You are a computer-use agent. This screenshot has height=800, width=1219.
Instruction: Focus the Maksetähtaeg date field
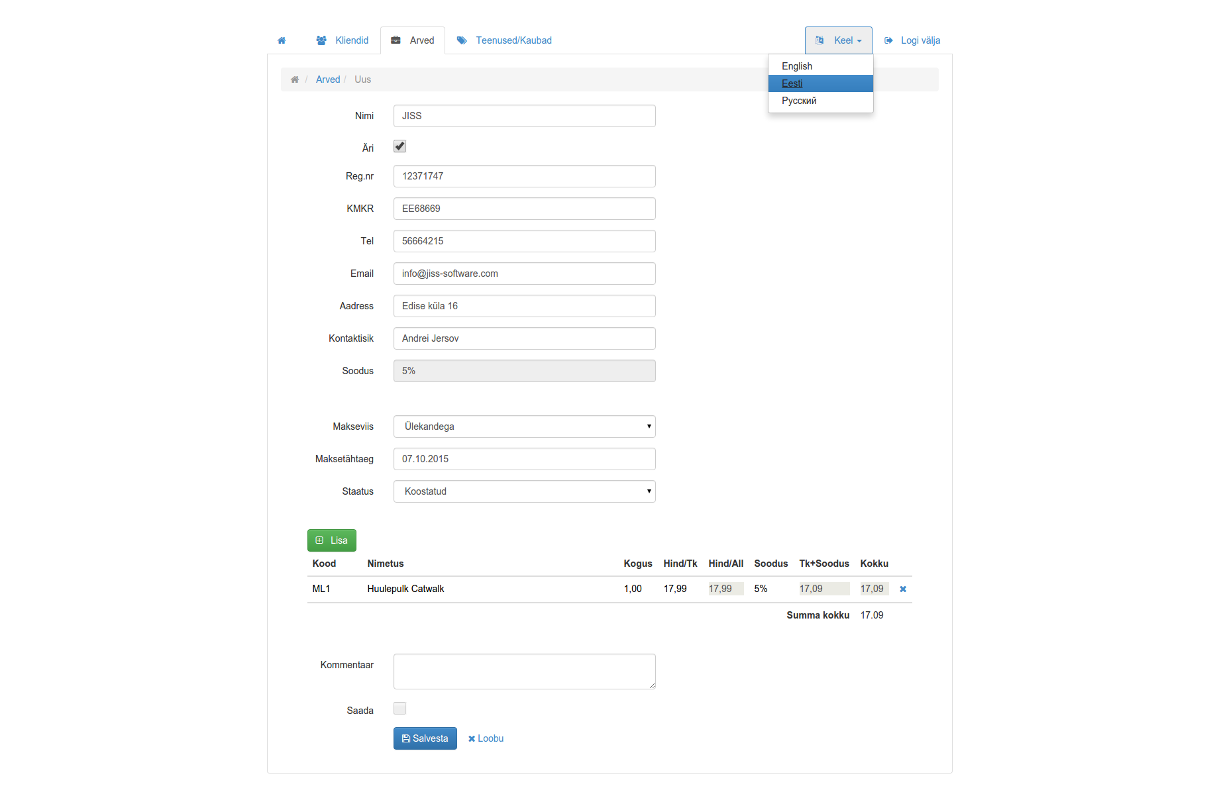pos(524,459)
